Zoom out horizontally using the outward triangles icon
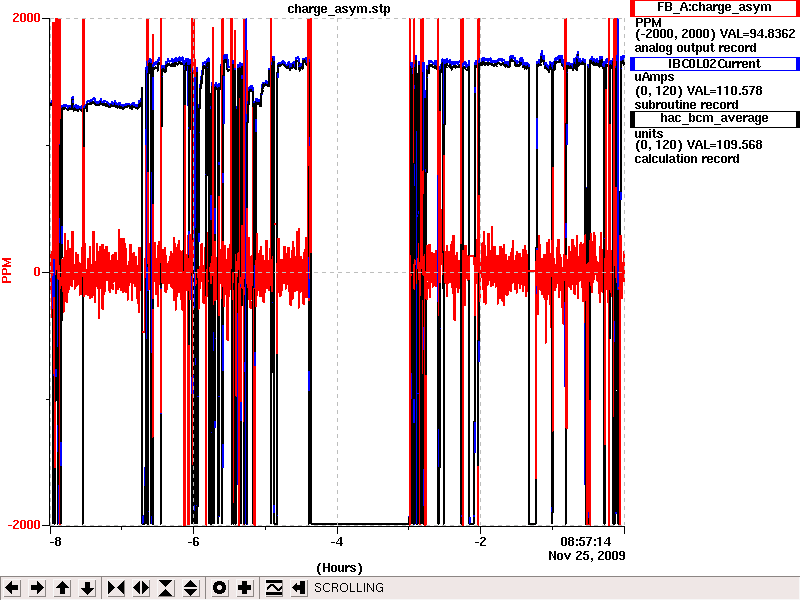Viewport: 800px width, 600px height. pyautogui.click(x=141, y=588)
